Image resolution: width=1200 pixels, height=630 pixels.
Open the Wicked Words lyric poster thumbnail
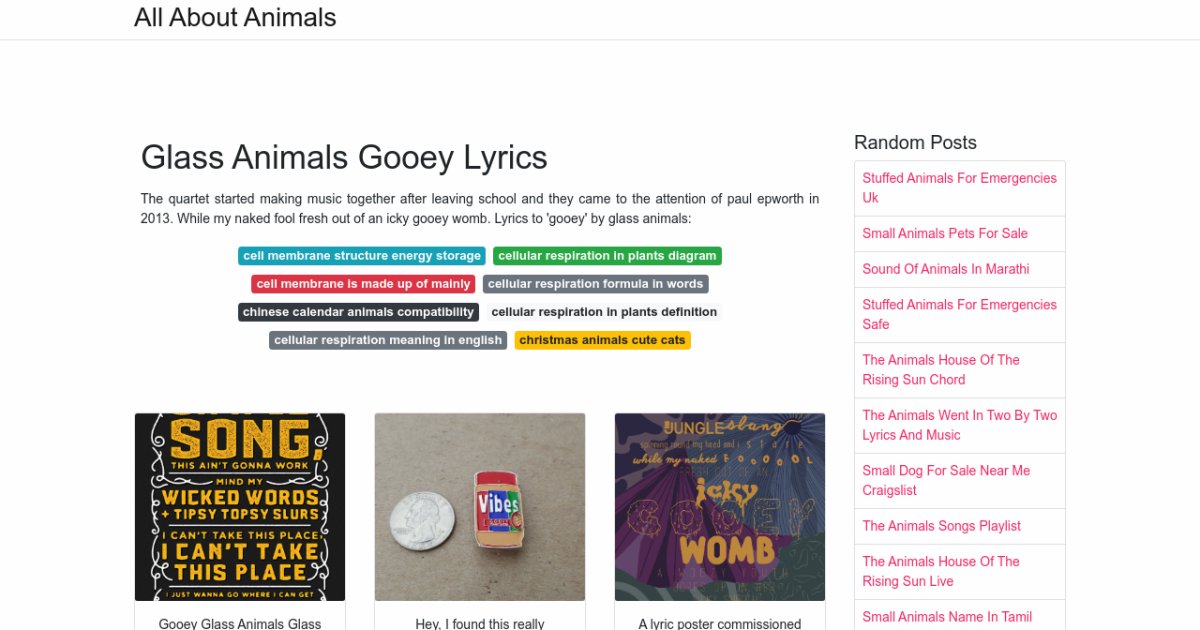pyautogui.click(x=240, y=507)
